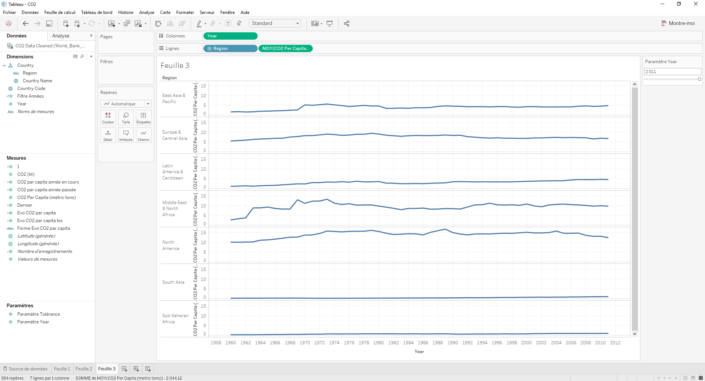Click the Montre-moi button
The width and height of the screenshot is (705, 381).
click(678, 23)
